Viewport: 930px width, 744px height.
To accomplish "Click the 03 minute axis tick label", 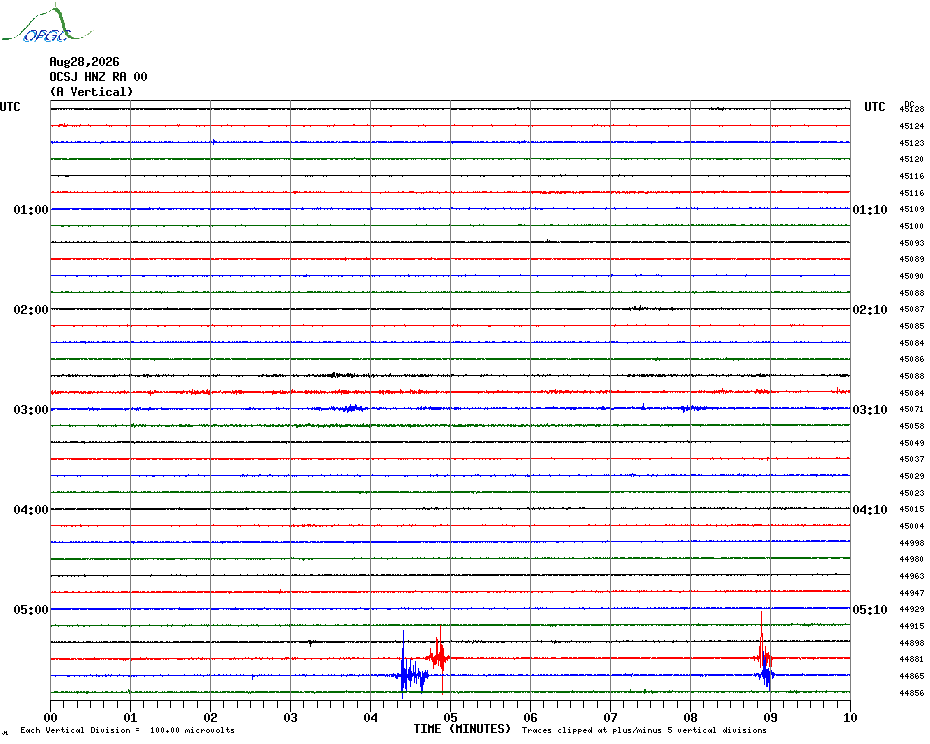I will coord(291,717).
